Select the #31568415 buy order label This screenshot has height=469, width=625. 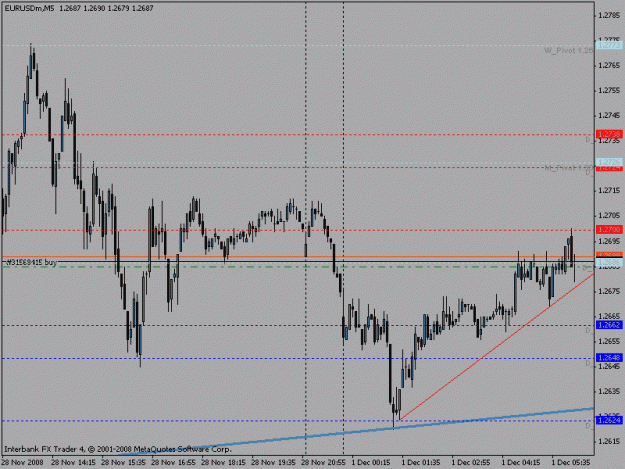tap(31, 262)
